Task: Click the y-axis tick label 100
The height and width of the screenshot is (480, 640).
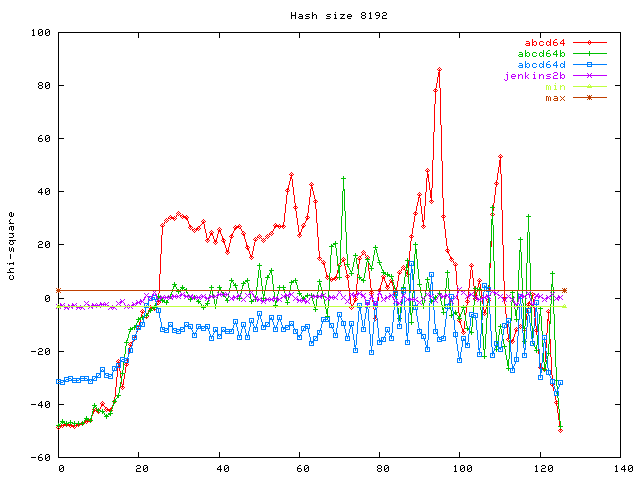Action: (x=42, y=33)
